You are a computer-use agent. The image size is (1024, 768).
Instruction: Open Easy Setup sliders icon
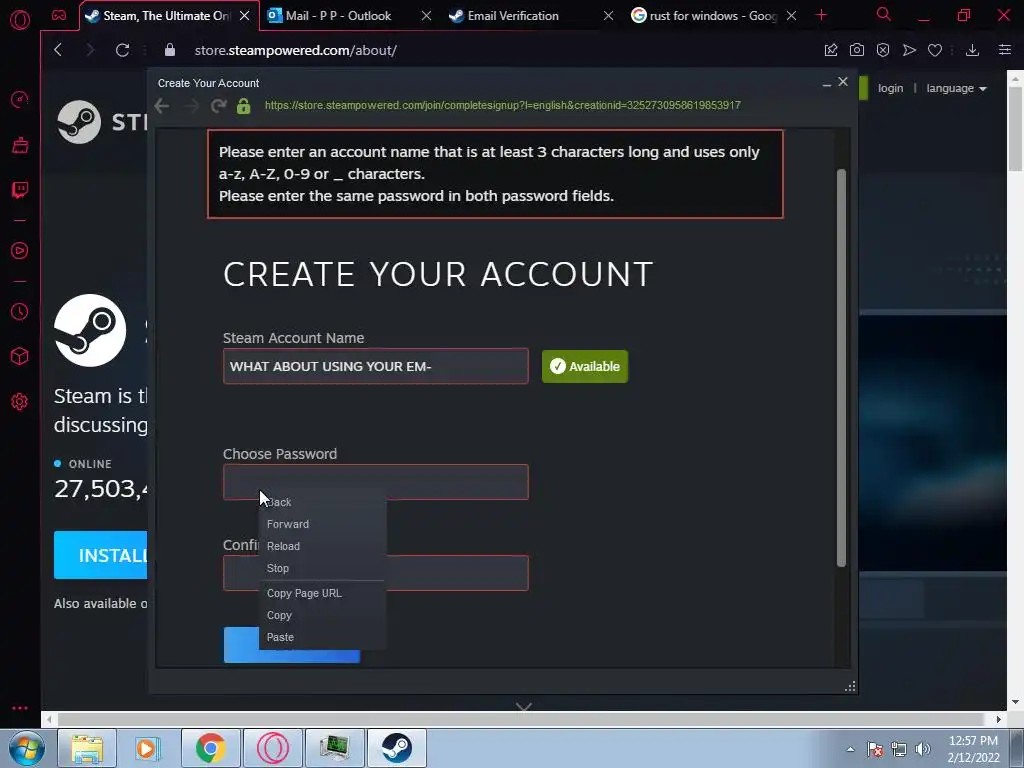[1005, 50]
